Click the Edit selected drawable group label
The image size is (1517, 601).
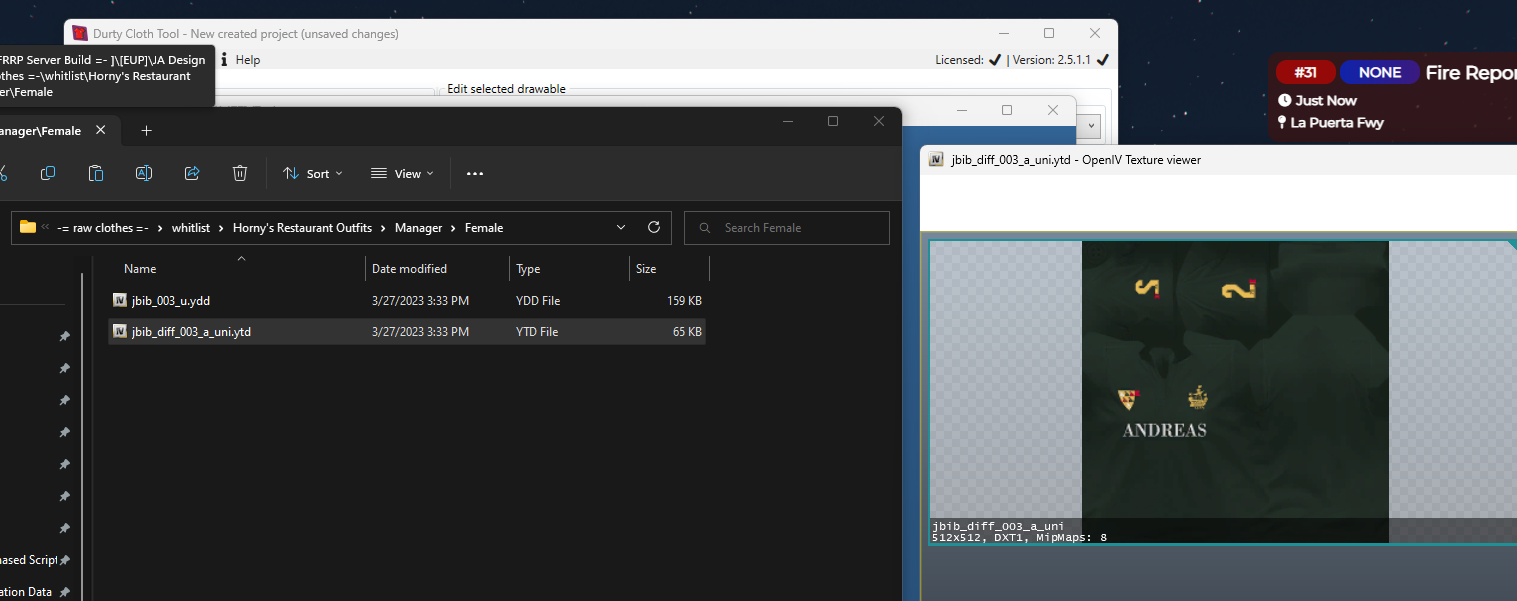click(x=506, y=89)
